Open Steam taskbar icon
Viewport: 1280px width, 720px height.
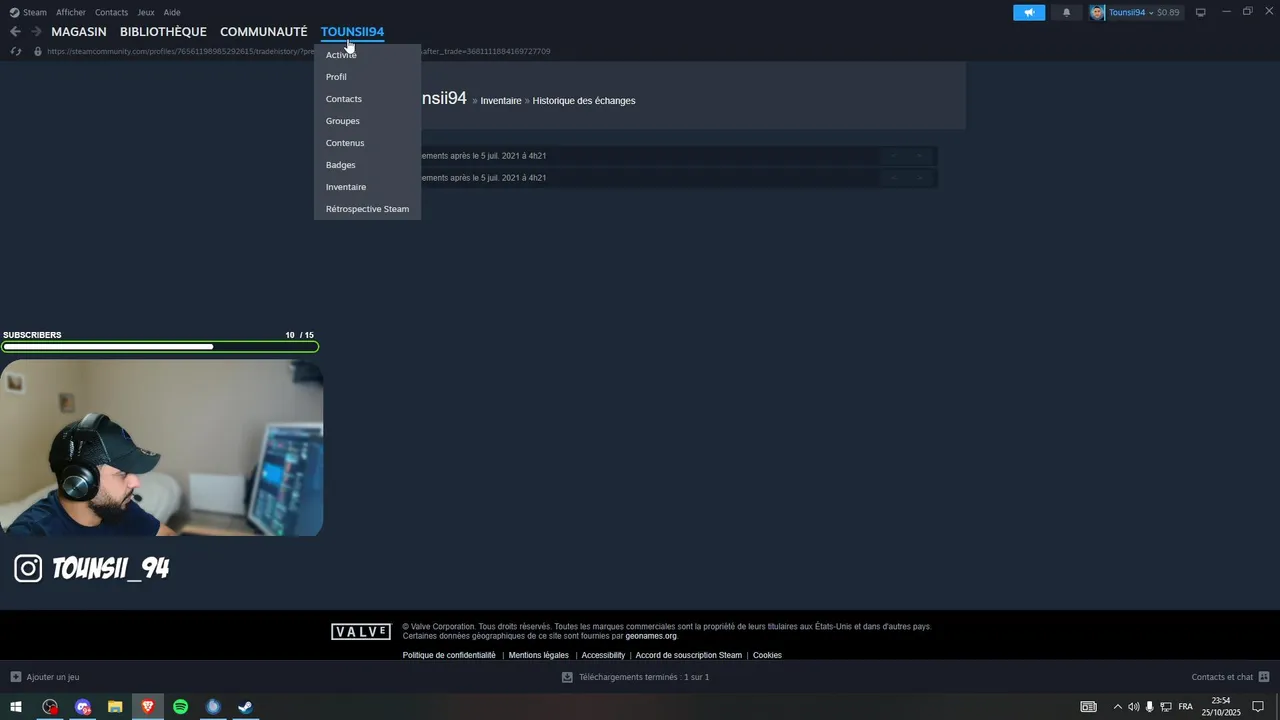(245, 707)
